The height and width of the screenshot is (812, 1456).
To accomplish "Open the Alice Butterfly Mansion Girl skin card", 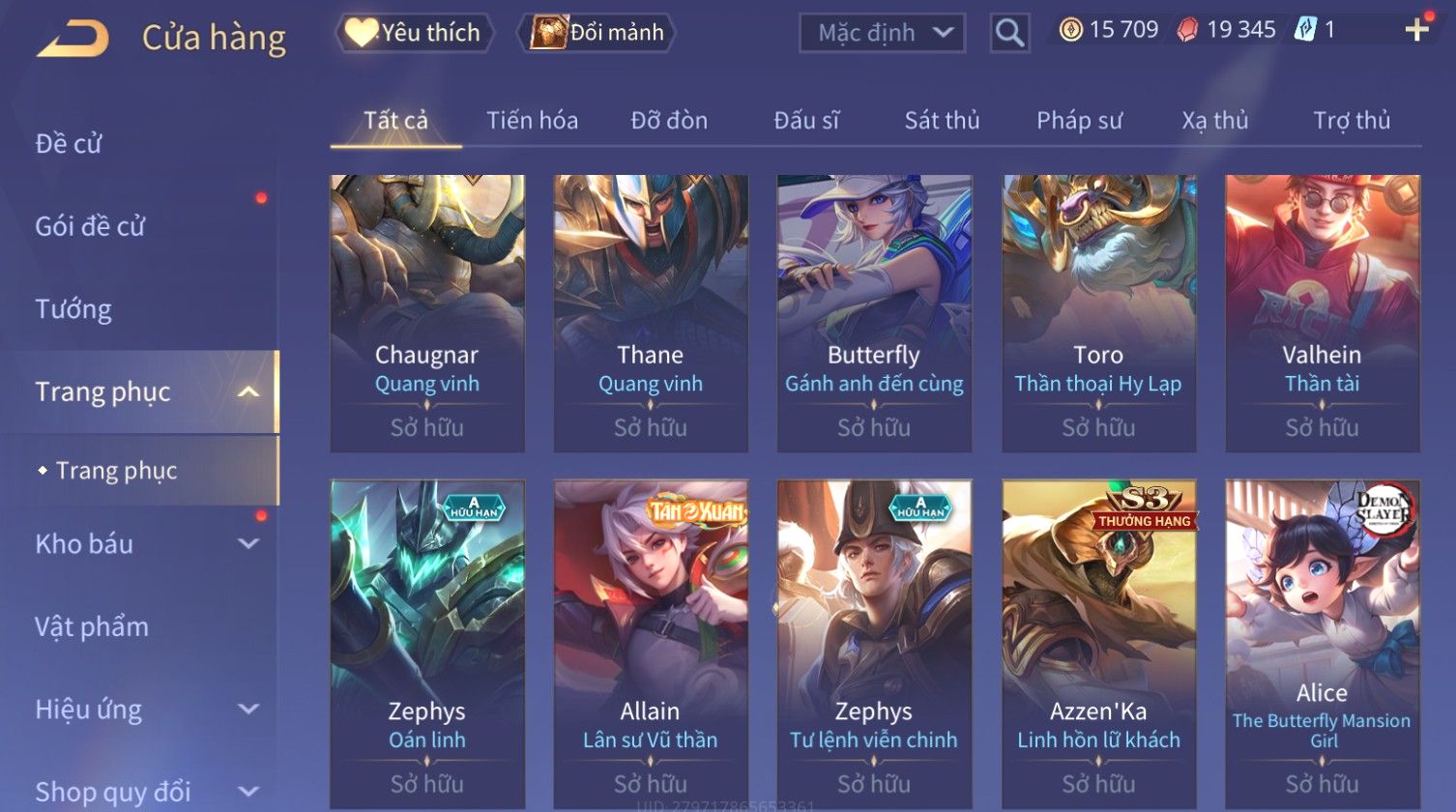I will (x=1323, y=644).
